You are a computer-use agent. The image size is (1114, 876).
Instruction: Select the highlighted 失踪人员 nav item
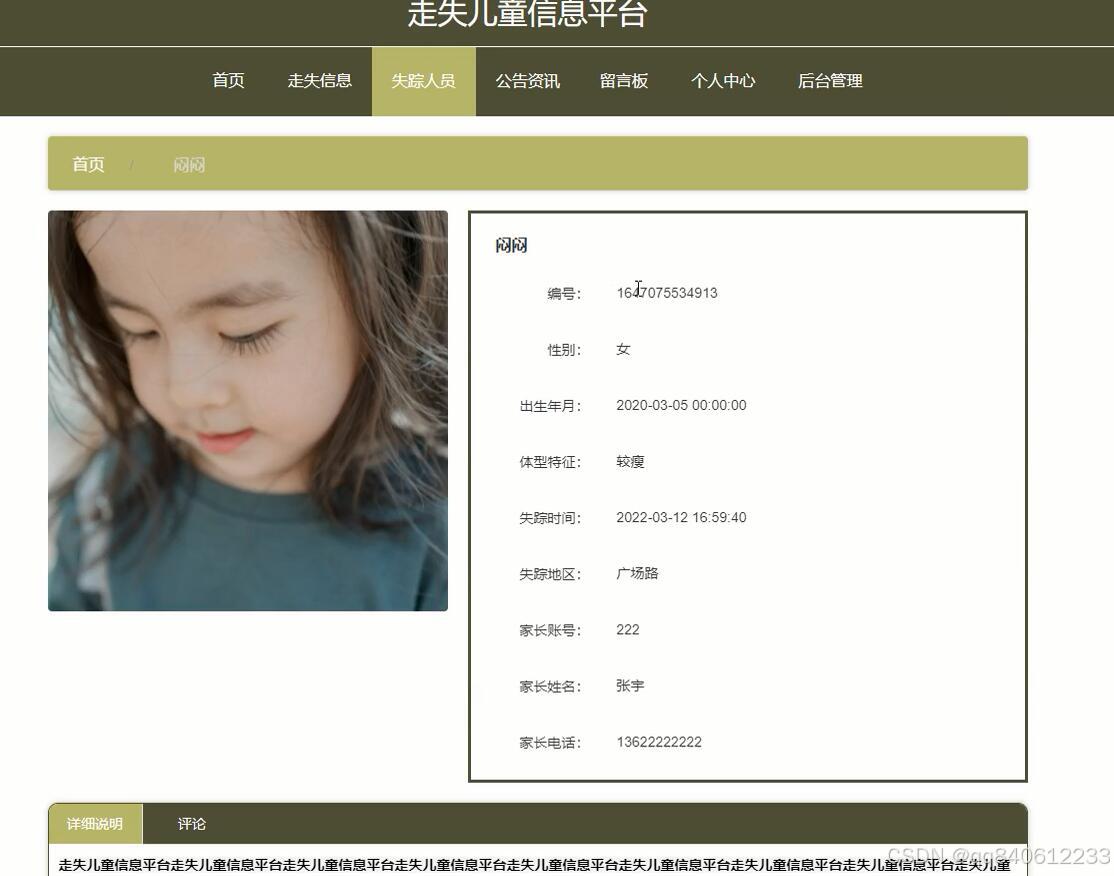coord(423,81)
